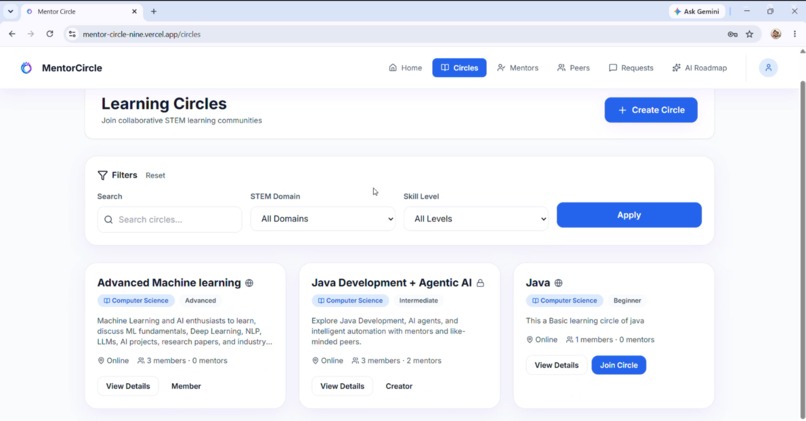The image size is (806, 421).
Task: Click the filter funnel icon
Action: pos(102,175)
